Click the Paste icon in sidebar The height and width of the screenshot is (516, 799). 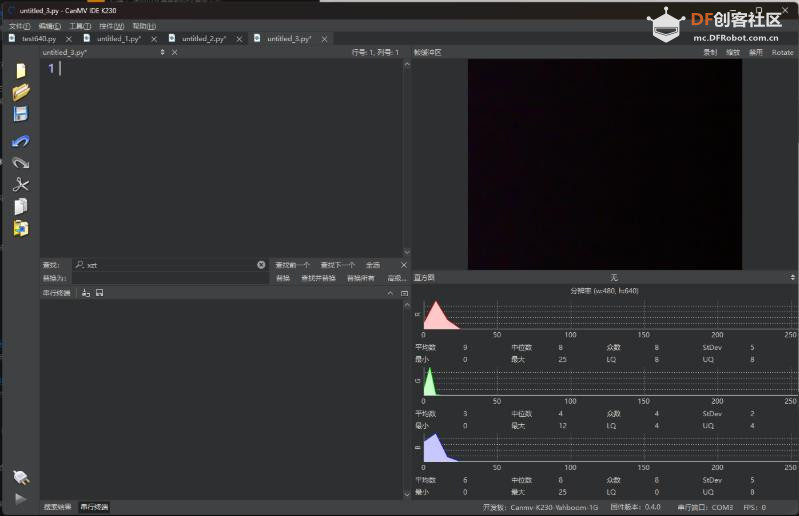21,228
